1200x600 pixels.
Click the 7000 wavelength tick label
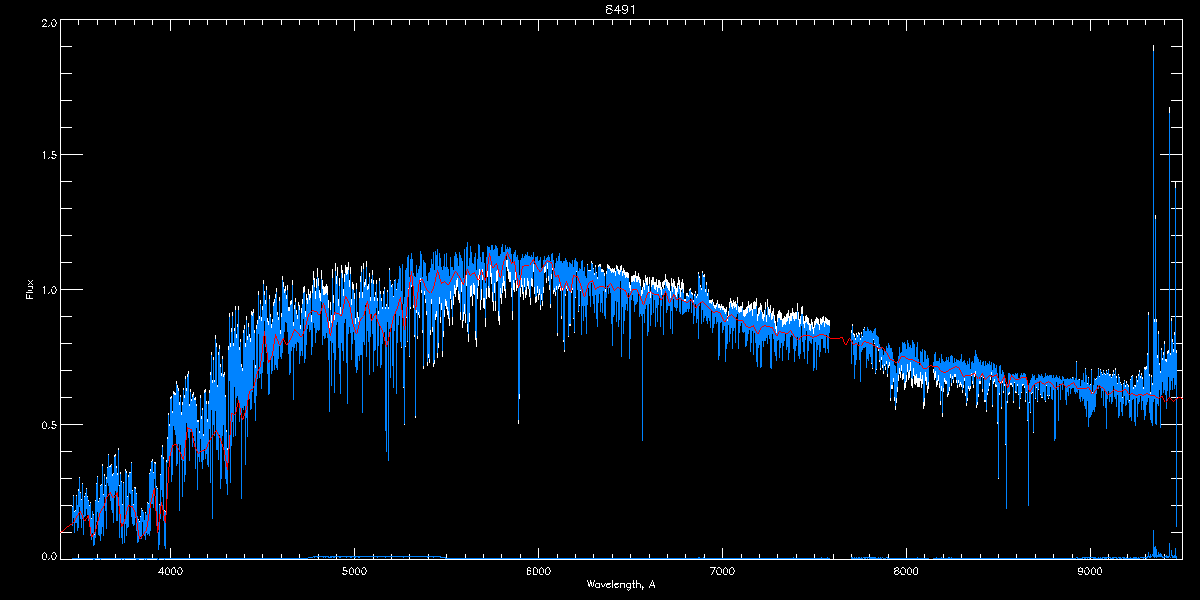tap(722, 571)
